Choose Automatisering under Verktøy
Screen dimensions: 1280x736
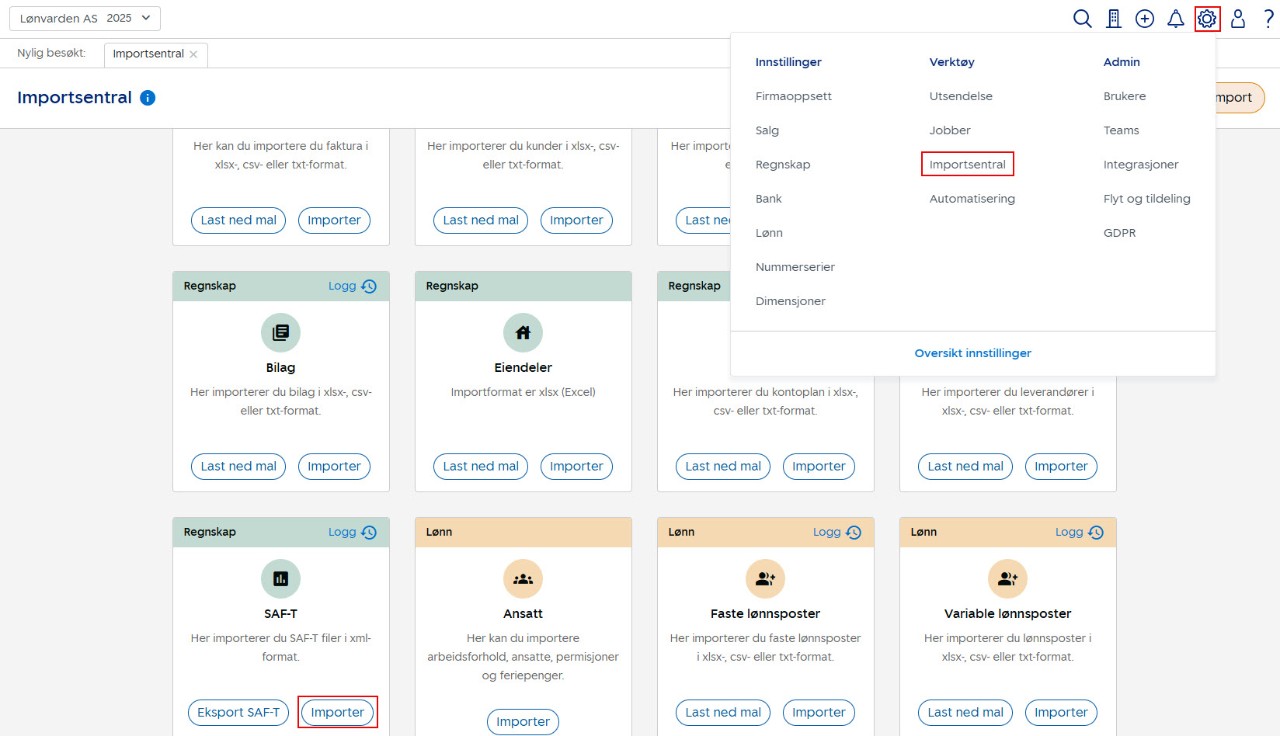click(971, 199)
